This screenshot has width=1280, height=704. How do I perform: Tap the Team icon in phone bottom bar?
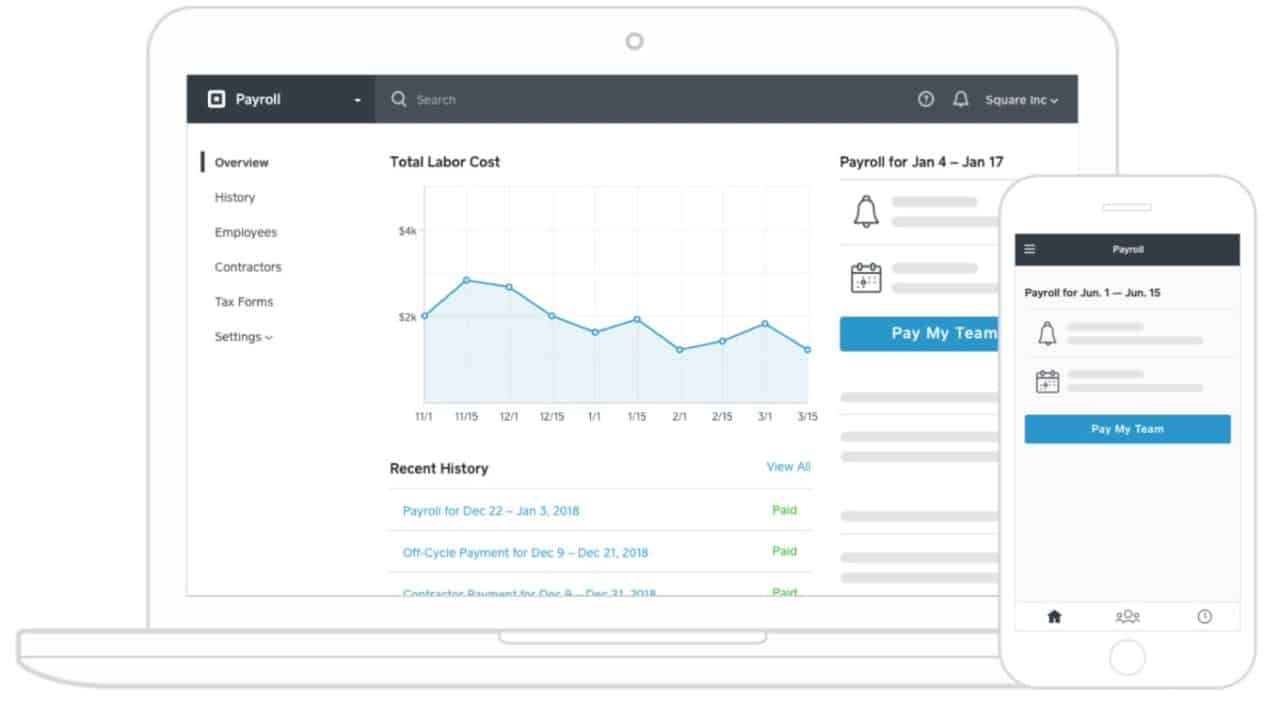[x=1127, y=616]
